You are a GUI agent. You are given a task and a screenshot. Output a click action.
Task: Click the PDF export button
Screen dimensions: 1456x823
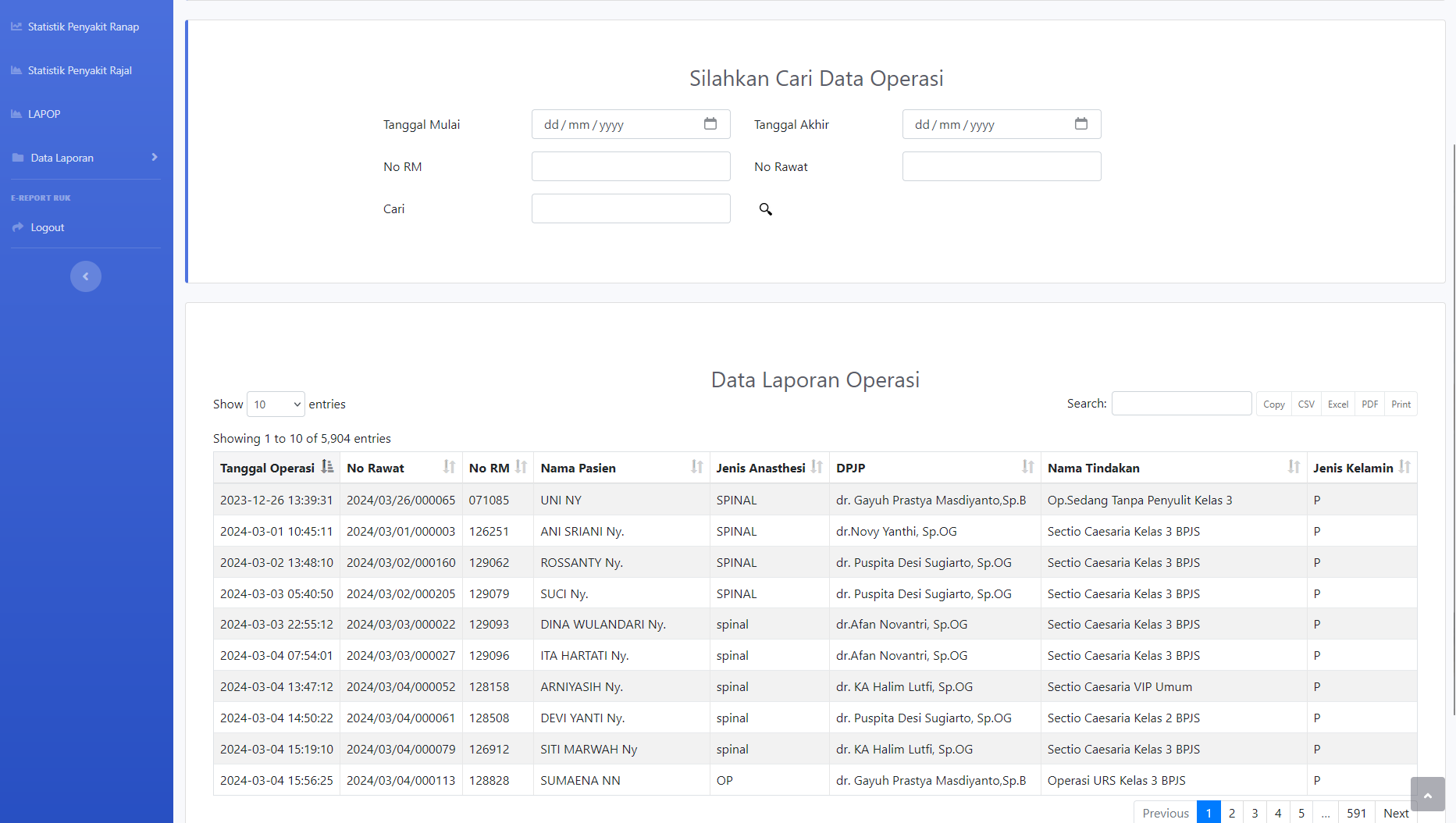[1369, 404]
